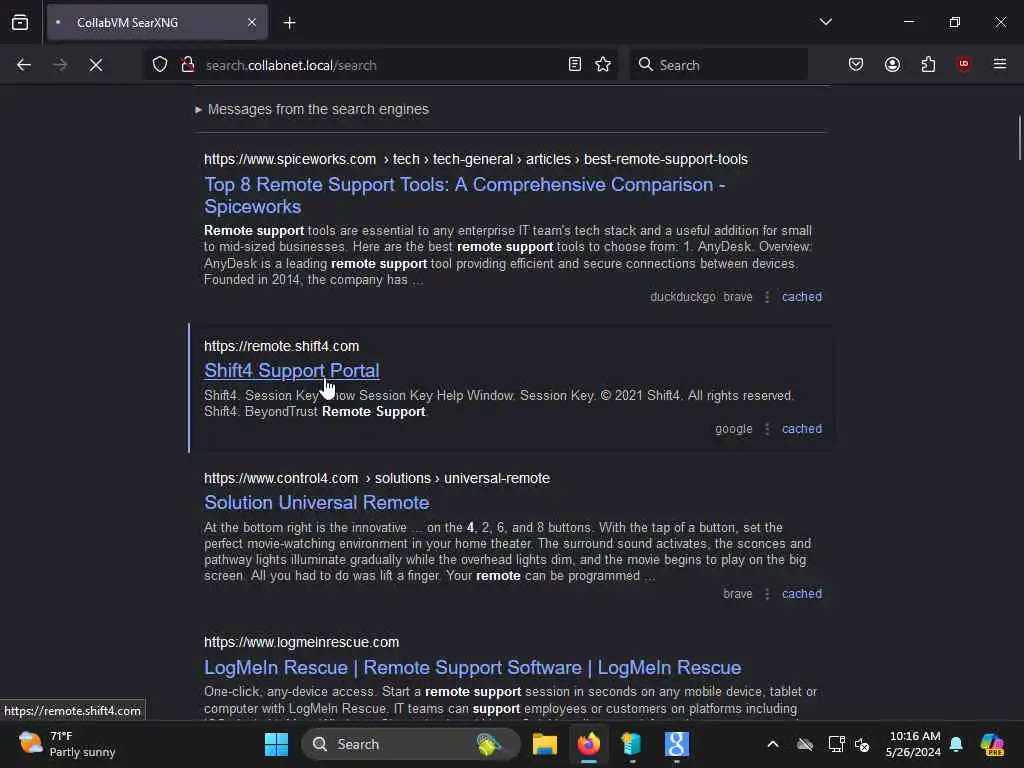Select the CollabVM SearXNG tab

click(157, 22)
